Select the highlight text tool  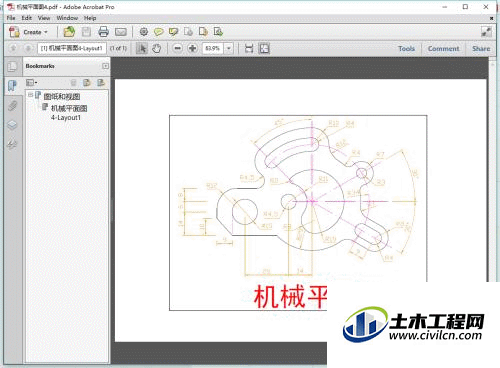[x=173, y=32]
